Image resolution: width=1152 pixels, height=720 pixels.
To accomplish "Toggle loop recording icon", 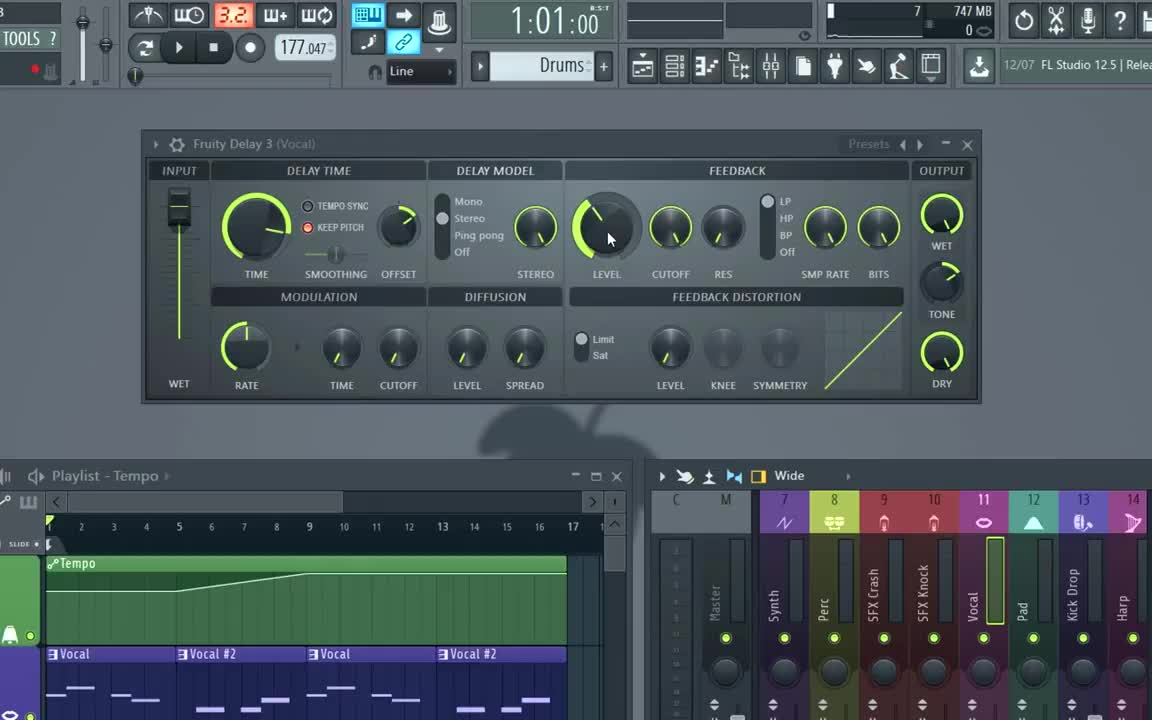I will coord(317,15).
